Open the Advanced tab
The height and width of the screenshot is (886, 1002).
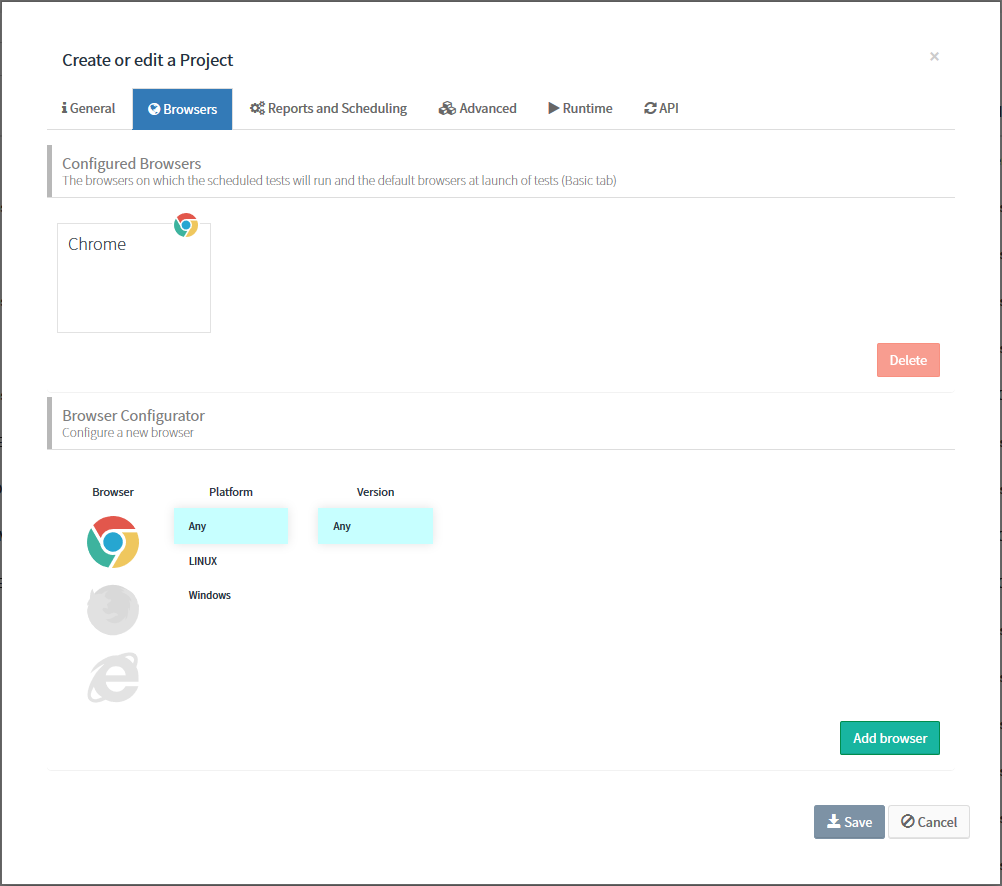pyautogui.click(x=477, y=109)
